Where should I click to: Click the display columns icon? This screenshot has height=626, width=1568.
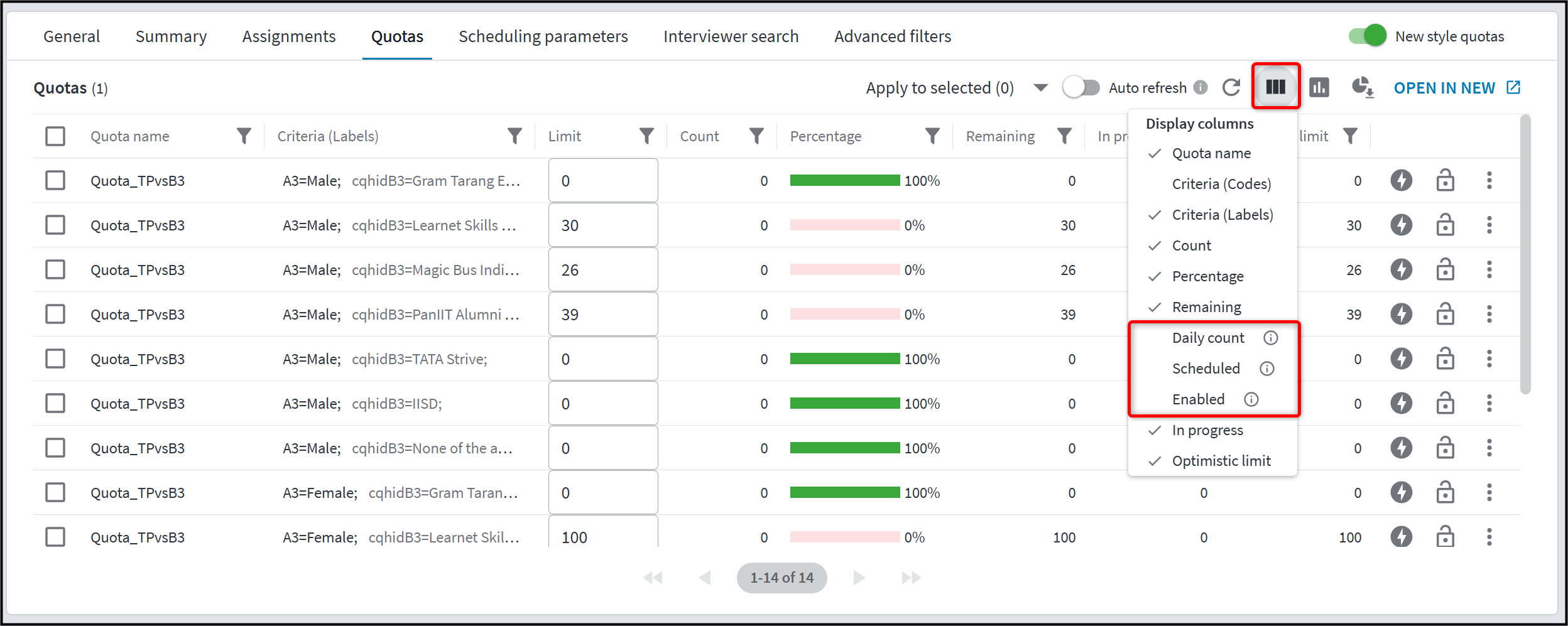(1275, 87)
